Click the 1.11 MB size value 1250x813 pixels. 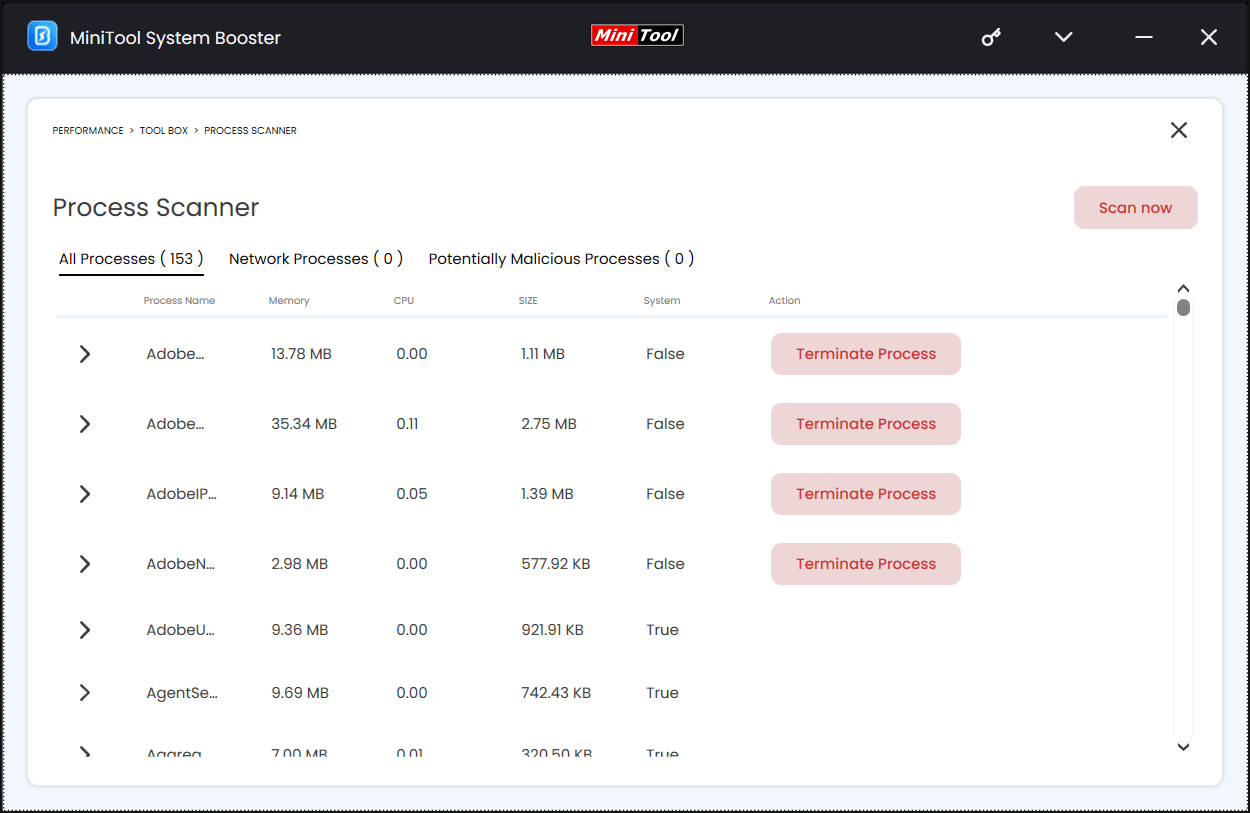pyautogui.click(x=543, y=354)
